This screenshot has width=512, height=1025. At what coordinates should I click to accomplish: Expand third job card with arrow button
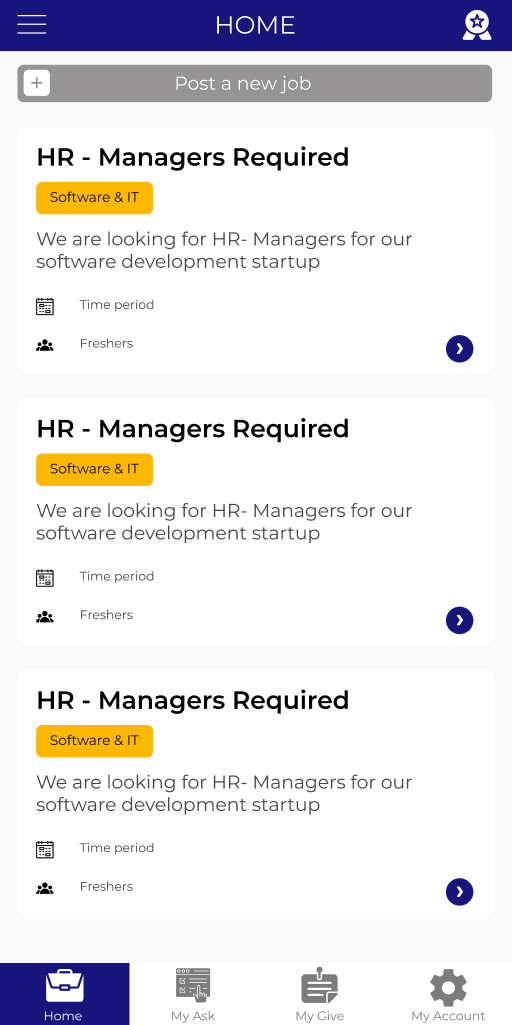[x=460, y=892]
